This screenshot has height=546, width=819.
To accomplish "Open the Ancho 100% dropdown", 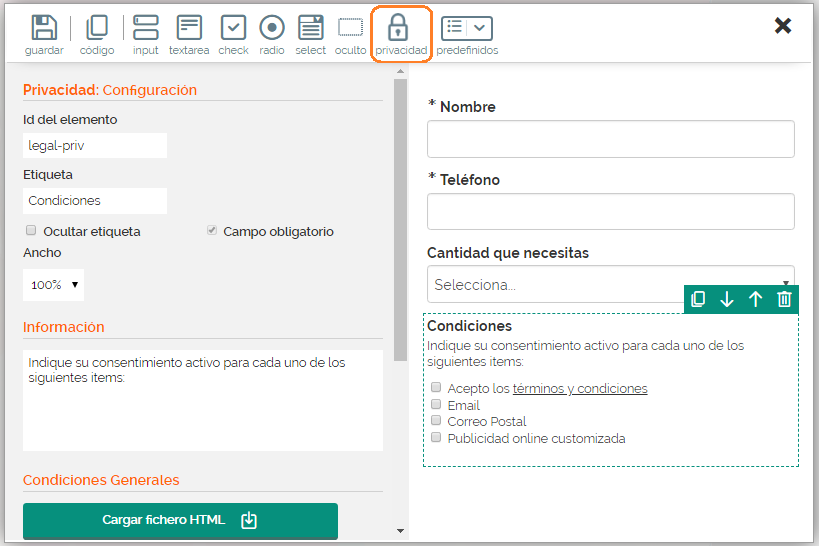I will (x=53, y=285).
